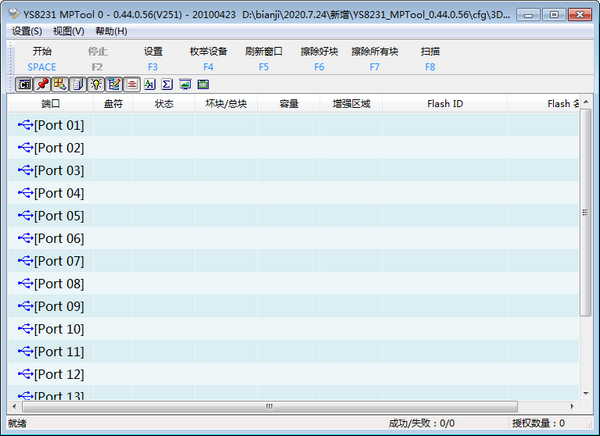Click the checklist with pencil toolbar icon
The width and height of the screenshot is (600, 436).
114,84
